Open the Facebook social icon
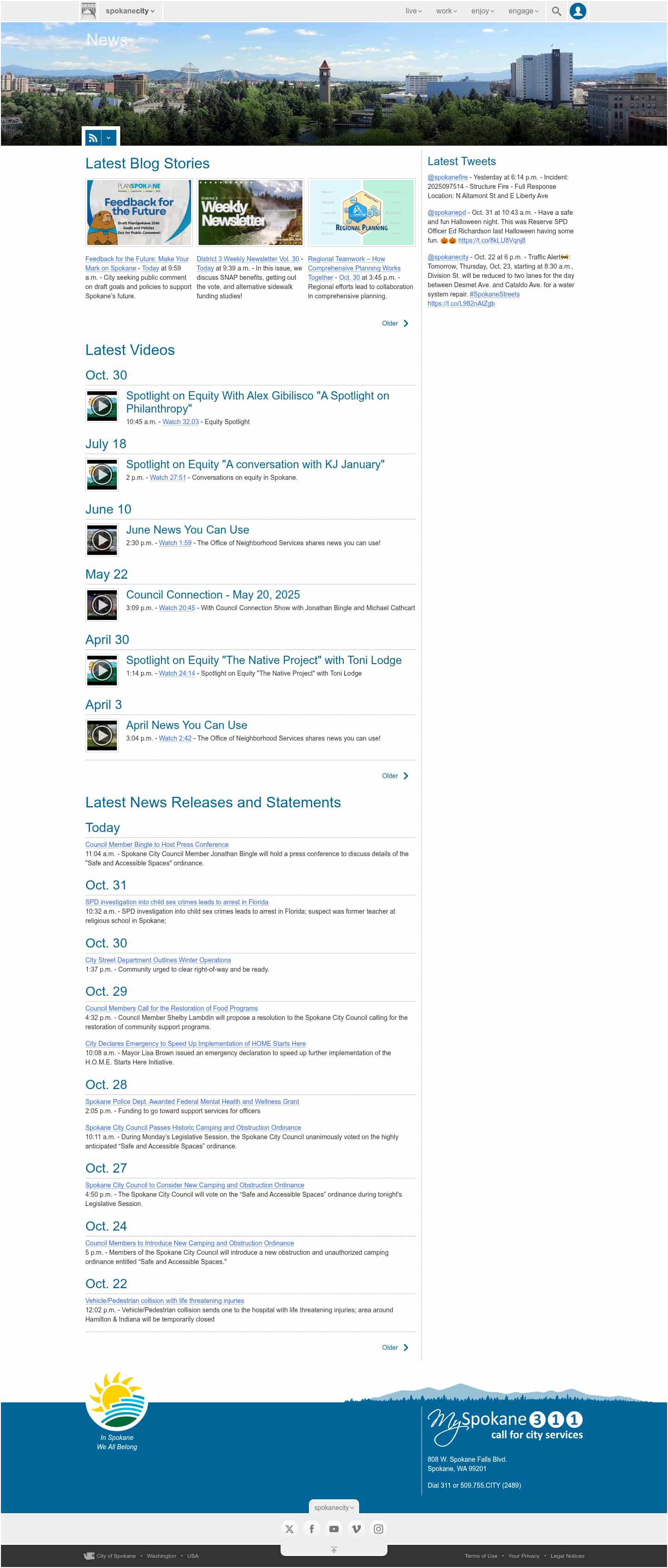Screen dimensions: 668x1568 point(311,1529)
